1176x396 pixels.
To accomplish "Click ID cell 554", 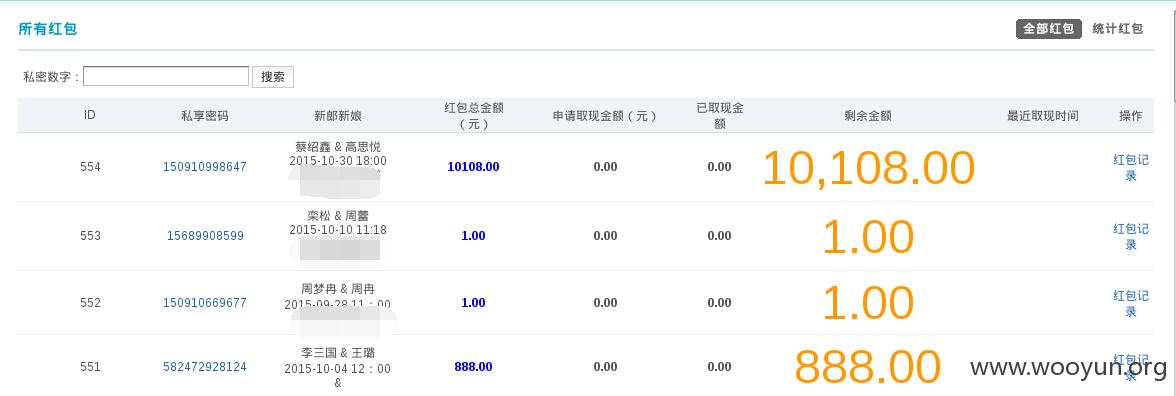I will tap(90, 166).
